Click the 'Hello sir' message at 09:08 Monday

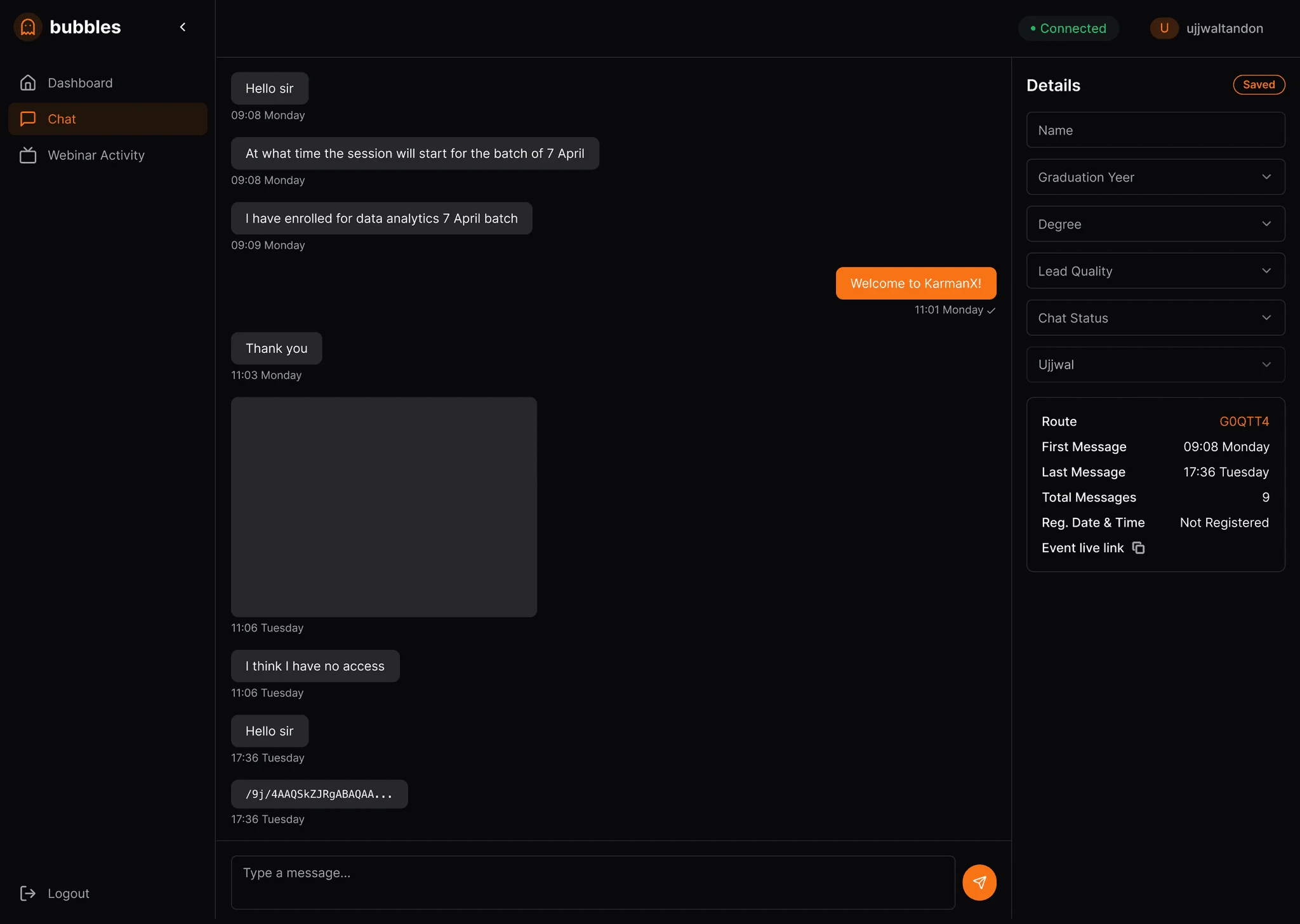pyautogui.click(x=269, y=88)
